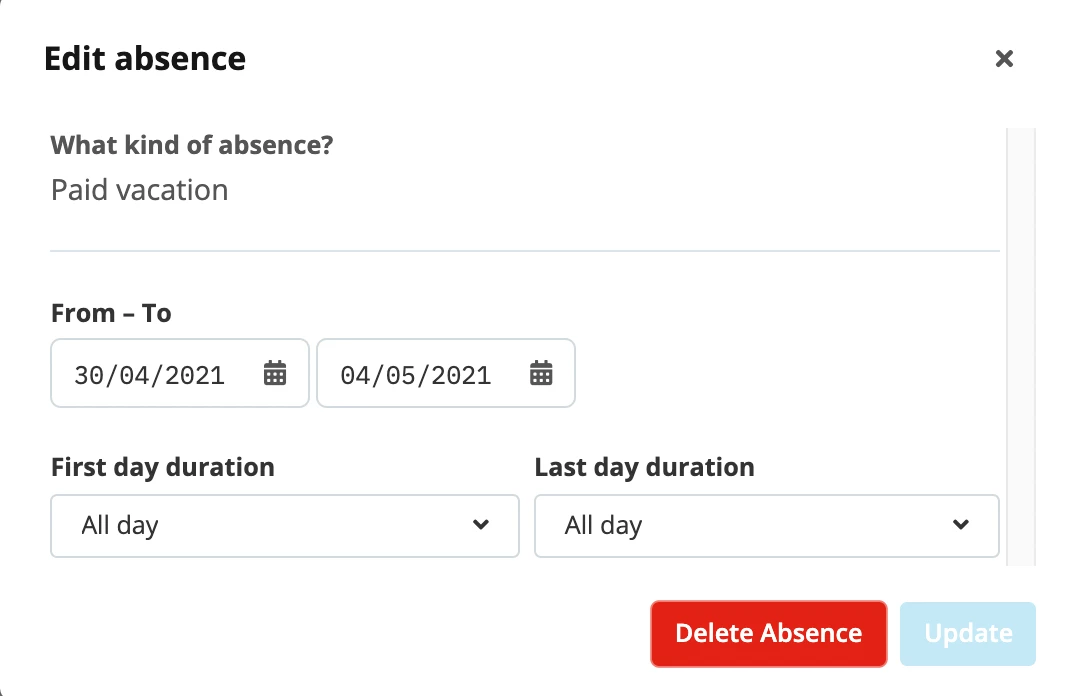Expand the First day duration dropdown
Screen dimensions: 1066x696
pos(285,526)
